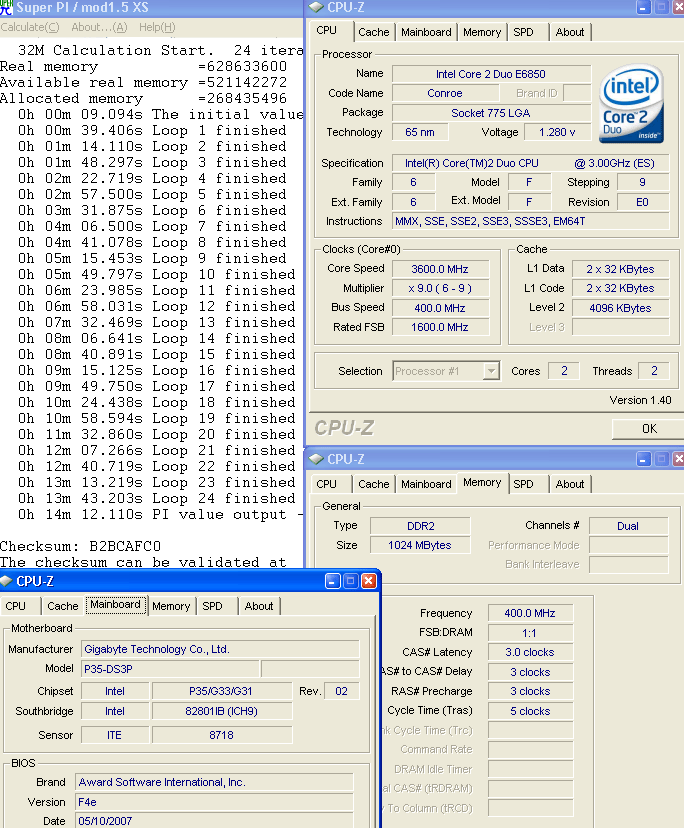
Task: Close the Mainboard CPU-Z window
Action: pos(369,581)
